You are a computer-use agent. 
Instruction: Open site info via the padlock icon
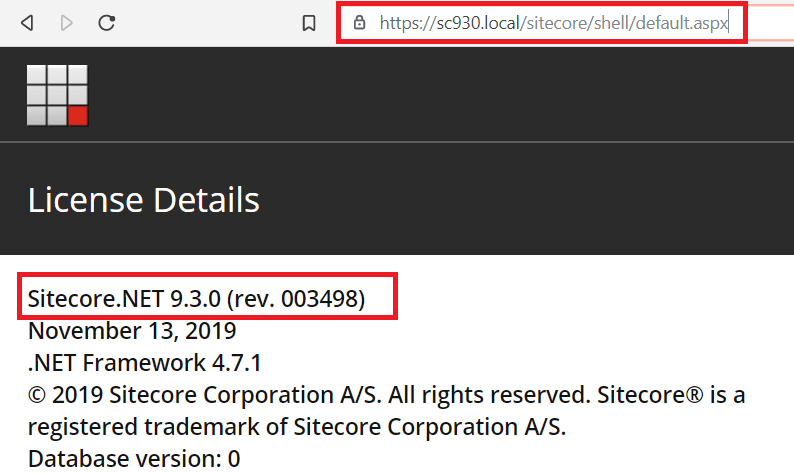360,22
